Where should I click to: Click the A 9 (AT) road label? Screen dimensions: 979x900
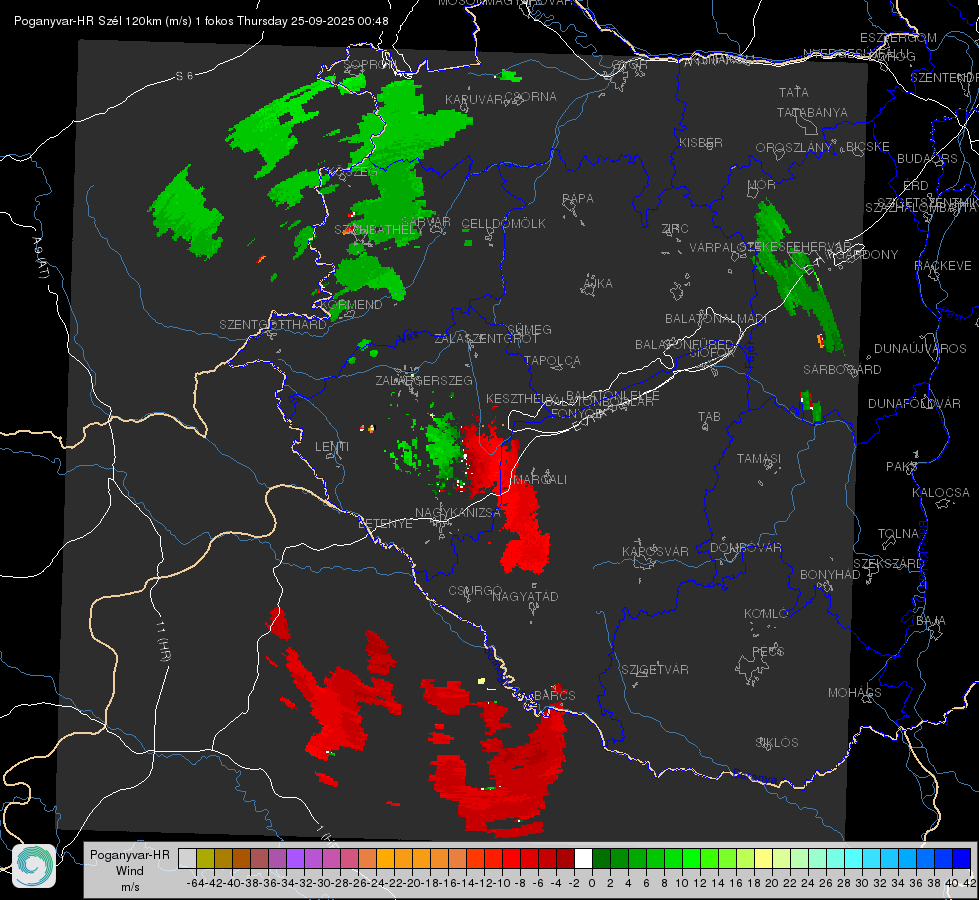pos(41,257)
